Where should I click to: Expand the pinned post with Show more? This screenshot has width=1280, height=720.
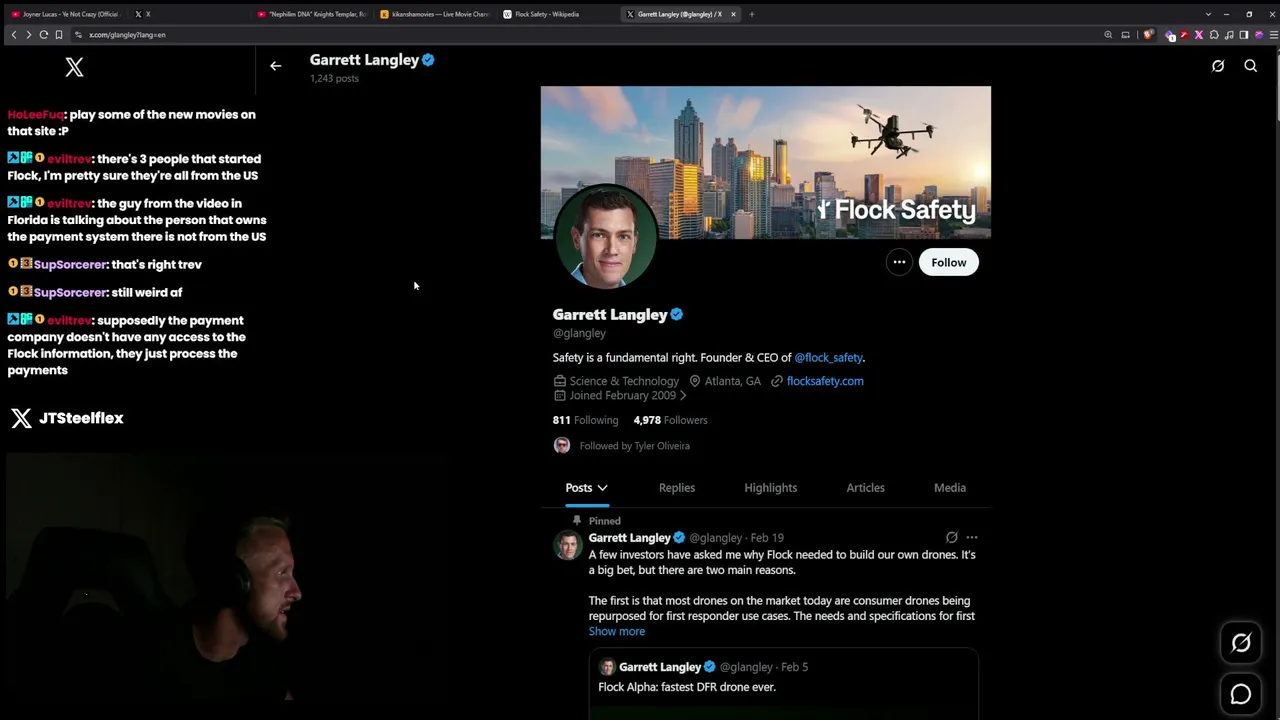[616, 632]
